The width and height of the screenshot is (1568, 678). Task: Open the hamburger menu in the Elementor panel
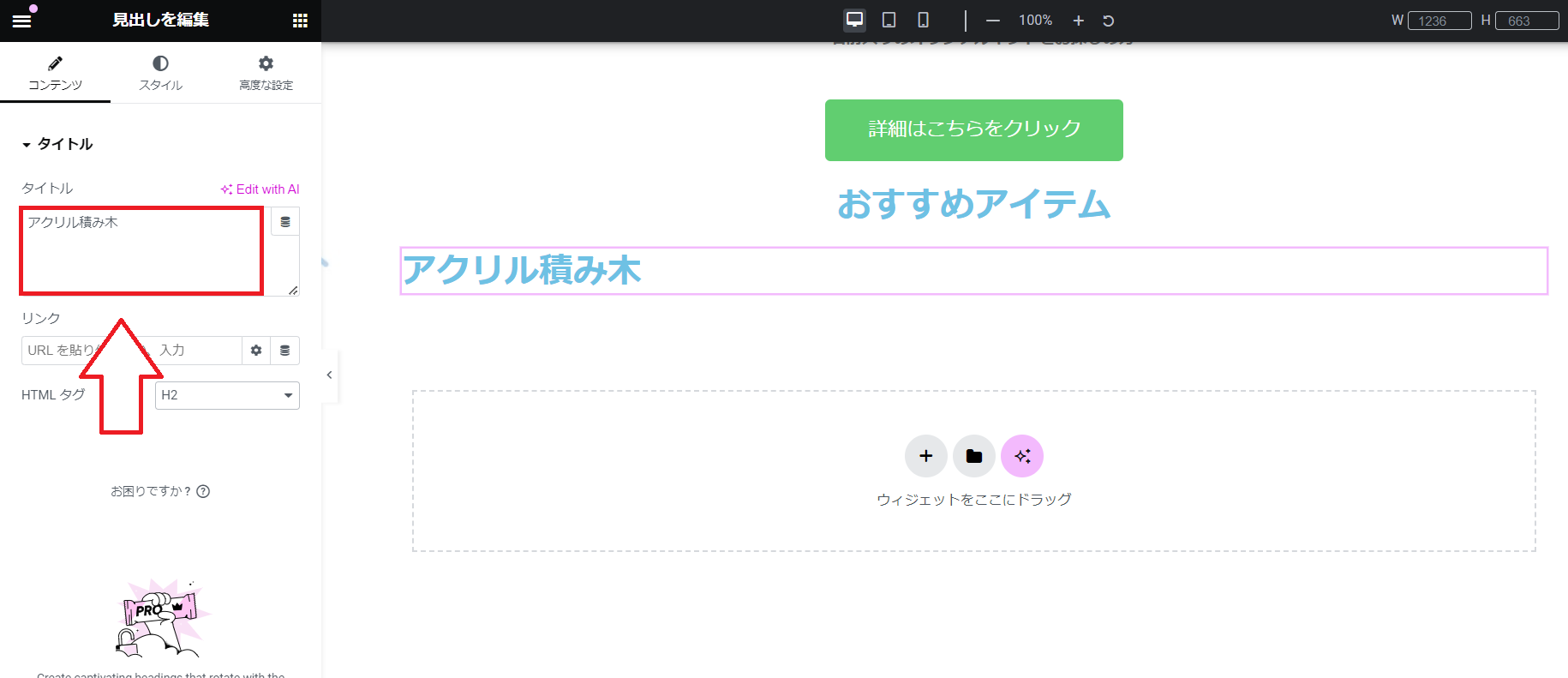point(21,21)
